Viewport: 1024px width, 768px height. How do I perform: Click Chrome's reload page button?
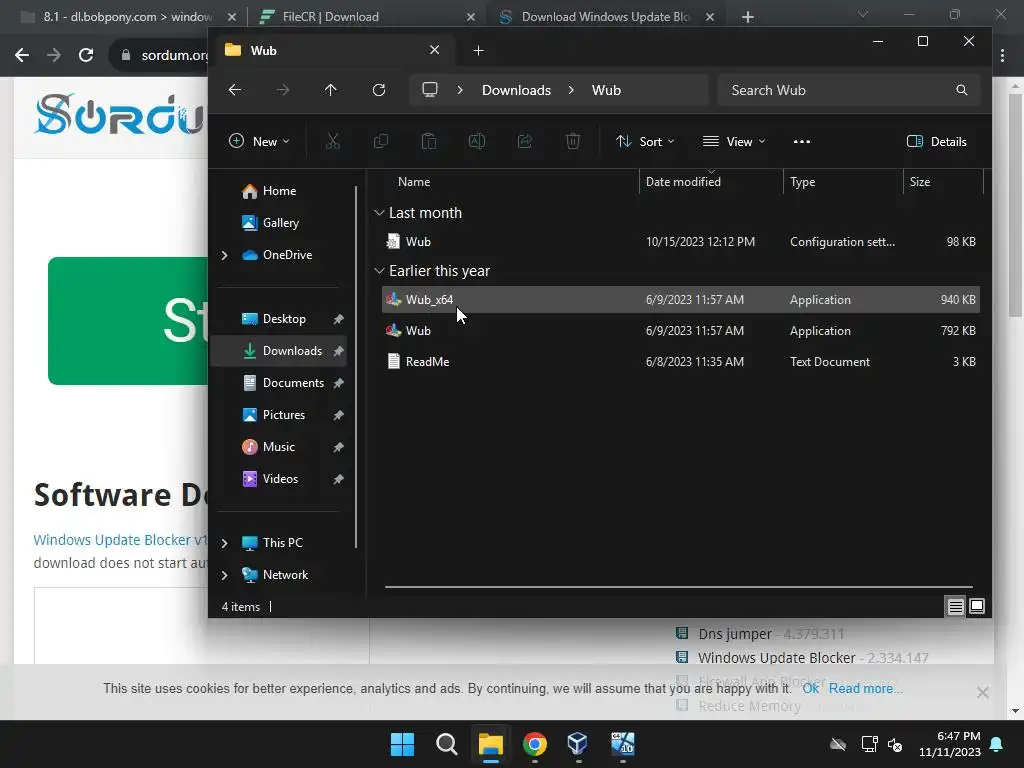pos(86,55)
